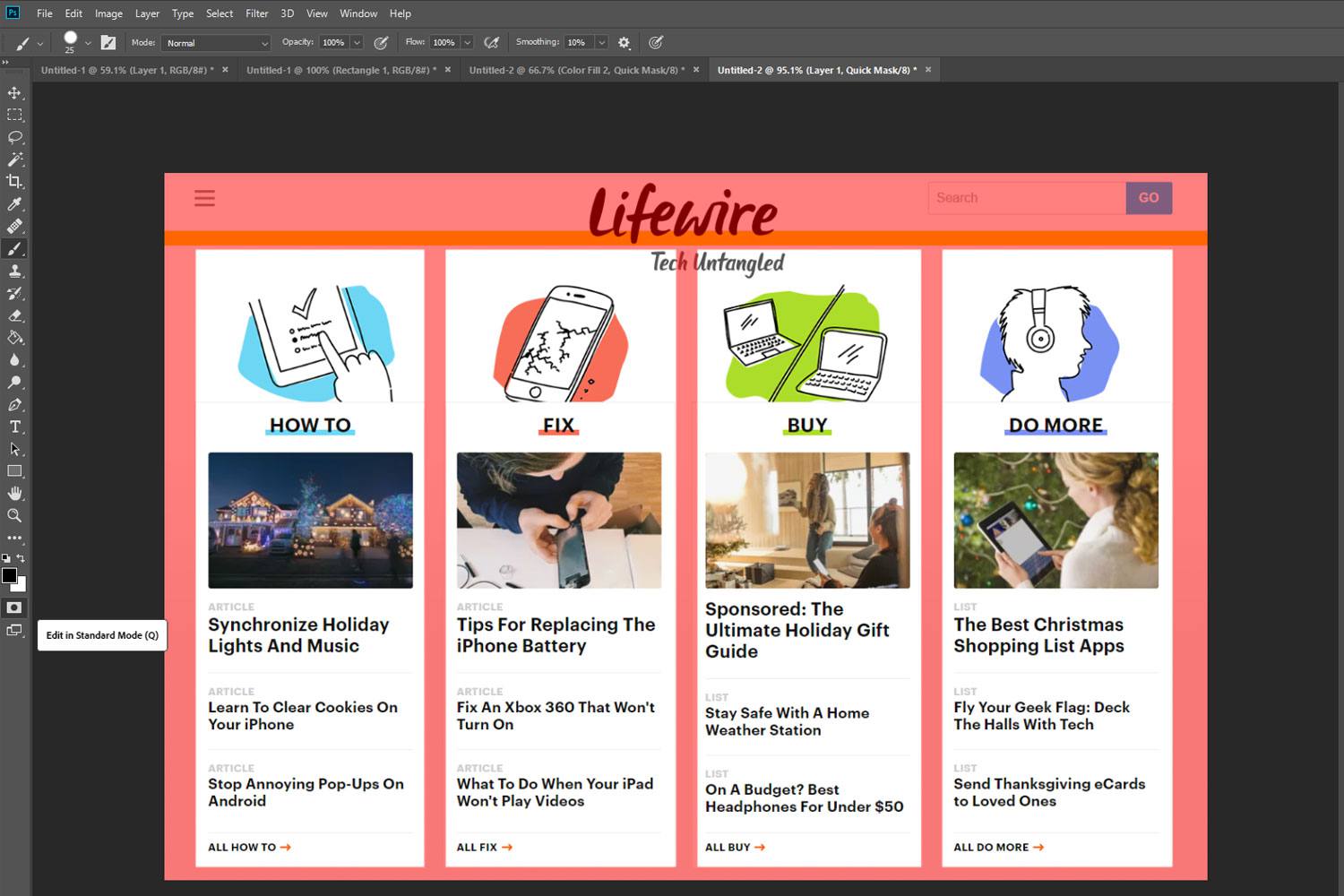
Task: Open the Opacity slider dropdown arrow
Action: pyautogui.click(x=357, y=42)
